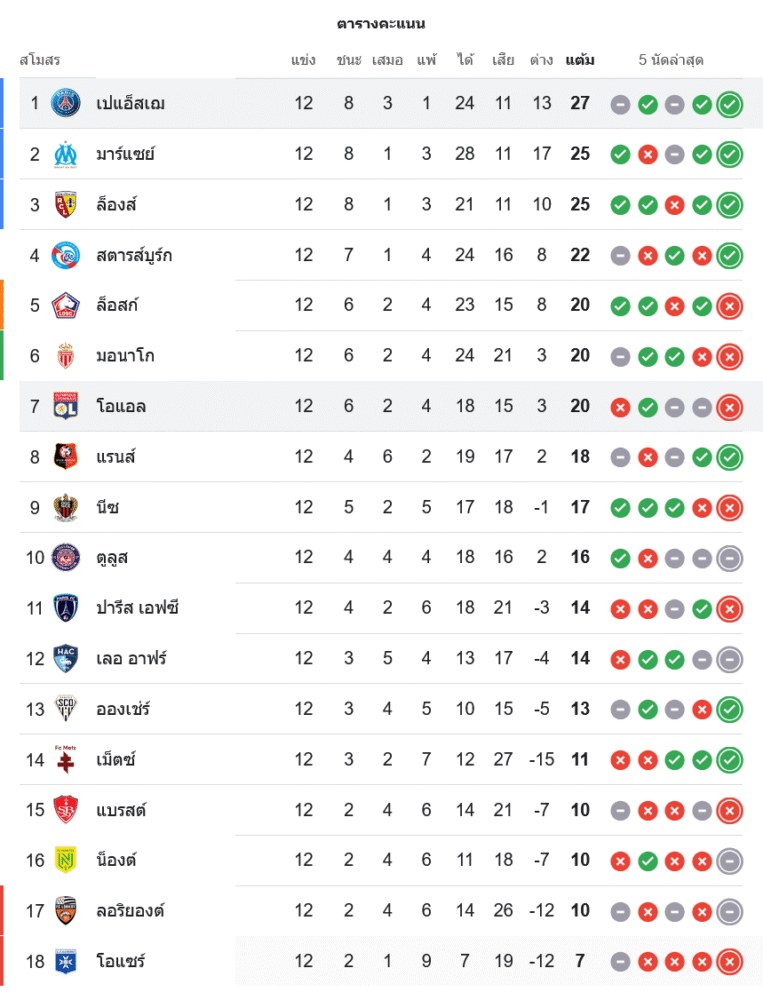
Task: Open the มาร์แซย์ team link
Action: [x=125, y=154]
